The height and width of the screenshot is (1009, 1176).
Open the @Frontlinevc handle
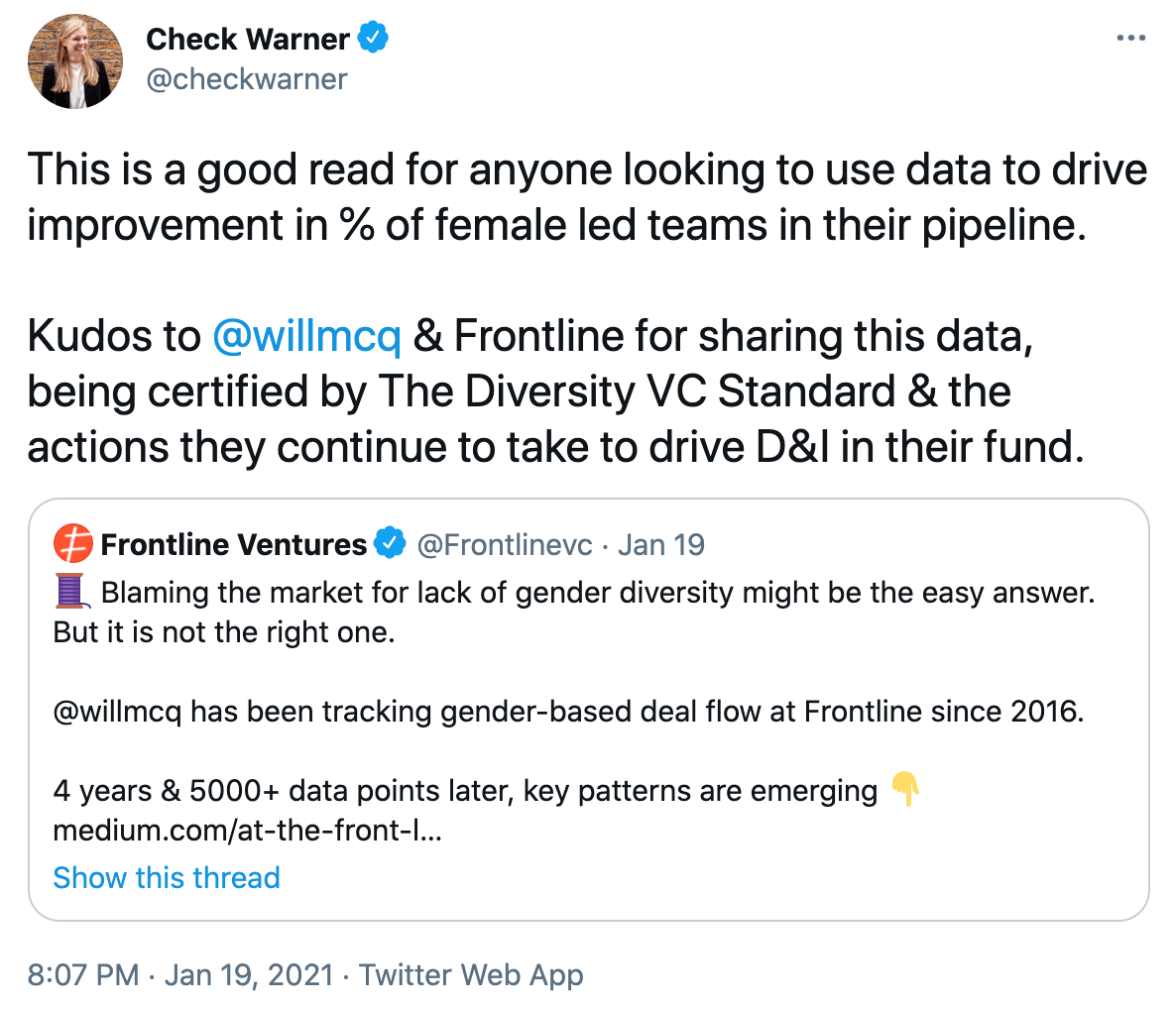pos(505,545)
